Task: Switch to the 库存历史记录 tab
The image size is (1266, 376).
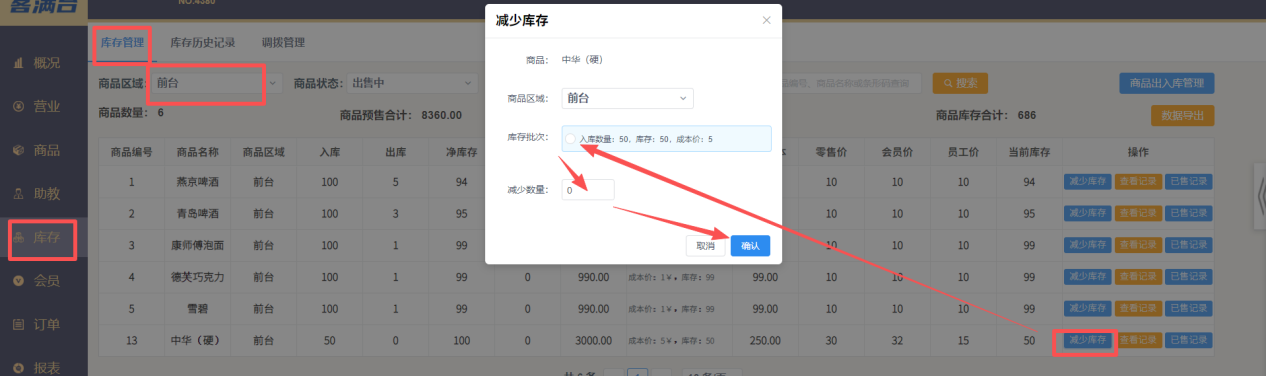Action: pos(203,43)
